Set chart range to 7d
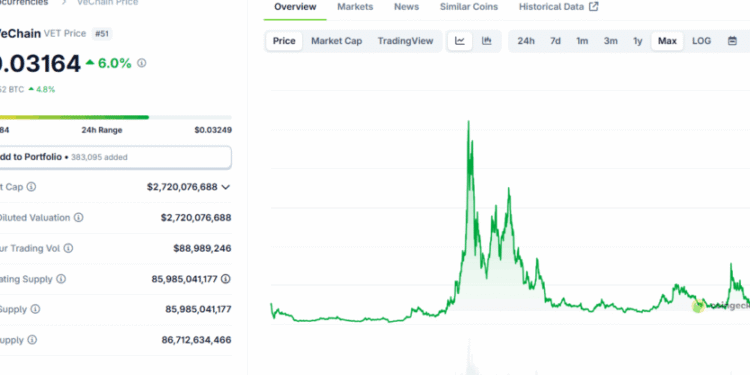Viewport: 750px width, 375px height. click(x=555, y=41)
